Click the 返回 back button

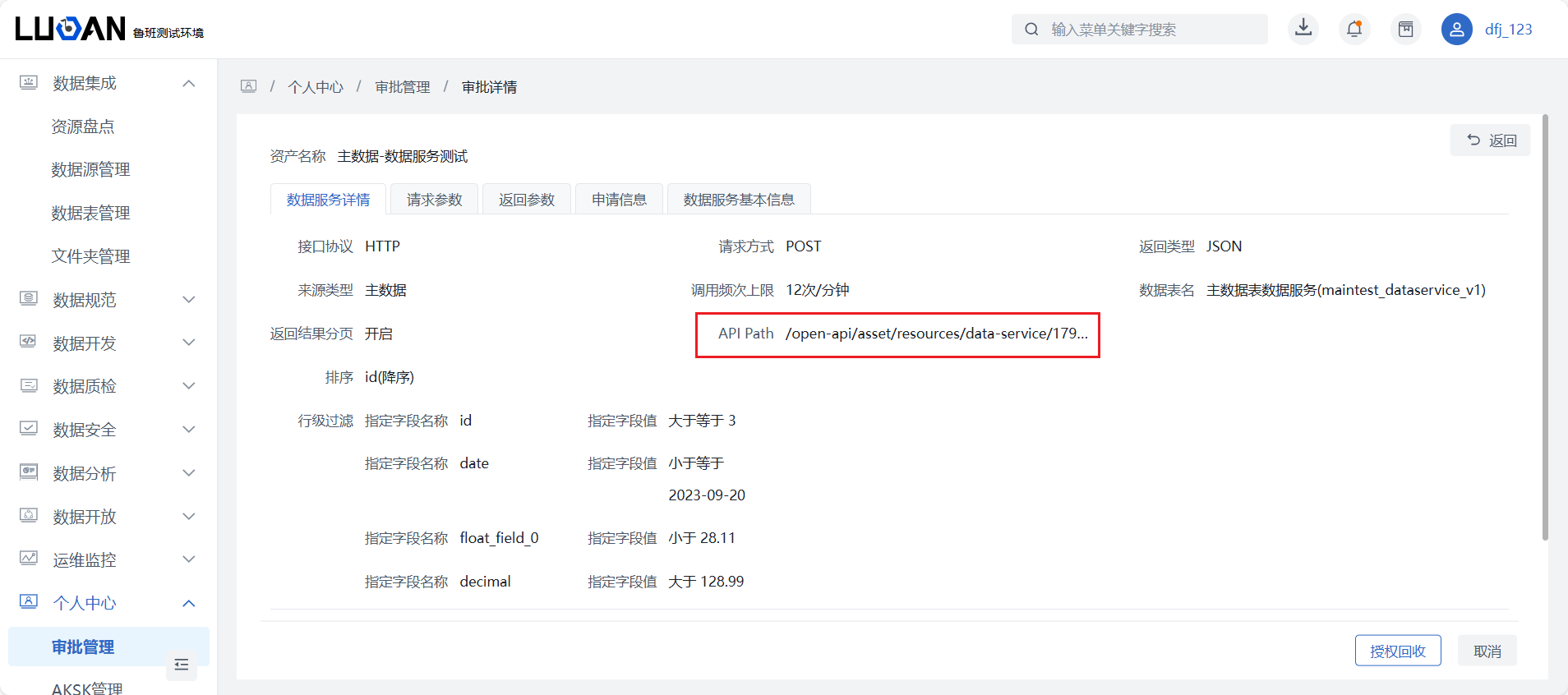1490,140
